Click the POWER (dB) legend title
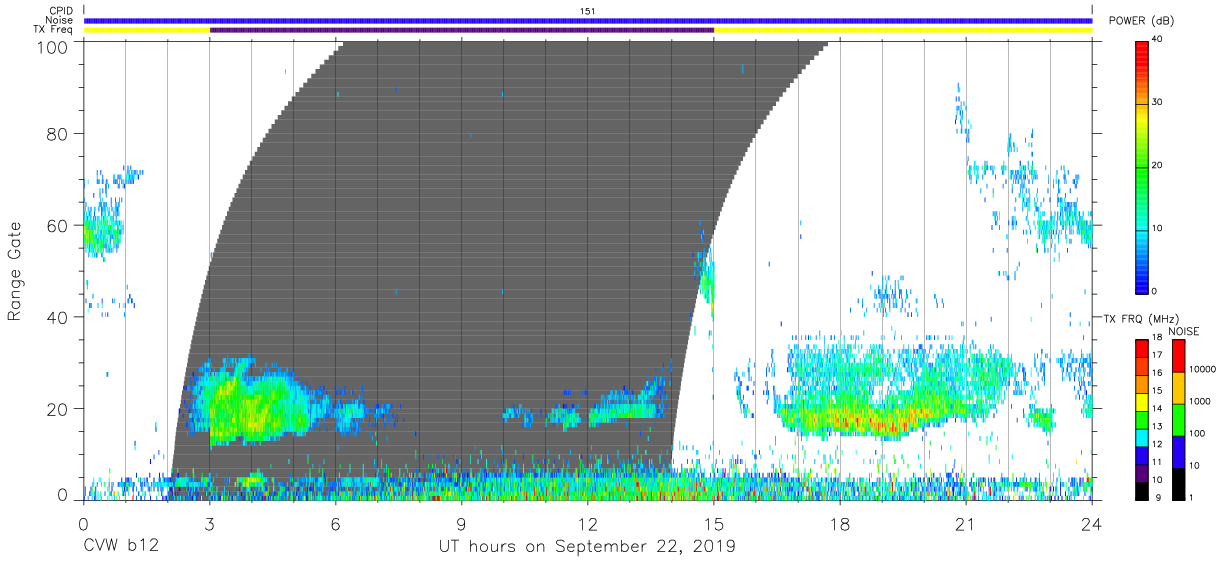Screen dimensions: 1228x567 tap(1141, 21)
